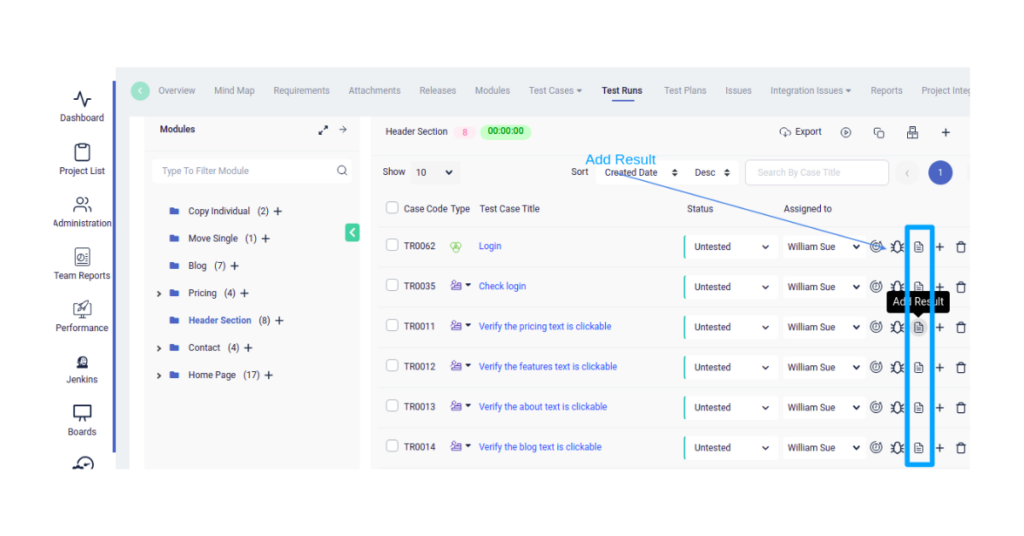Toggle the select-all checkbox in table header
This screenshot has height=536, width=1024.
pyautogui.click(x=392, y=208)
